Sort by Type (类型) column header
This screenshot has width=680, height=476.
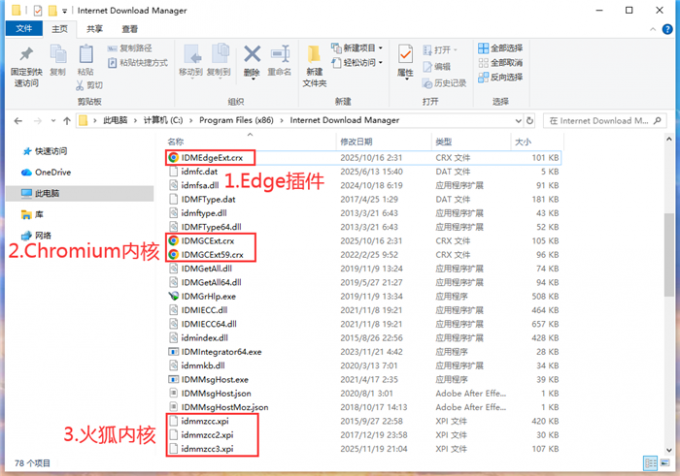point(444,142)
